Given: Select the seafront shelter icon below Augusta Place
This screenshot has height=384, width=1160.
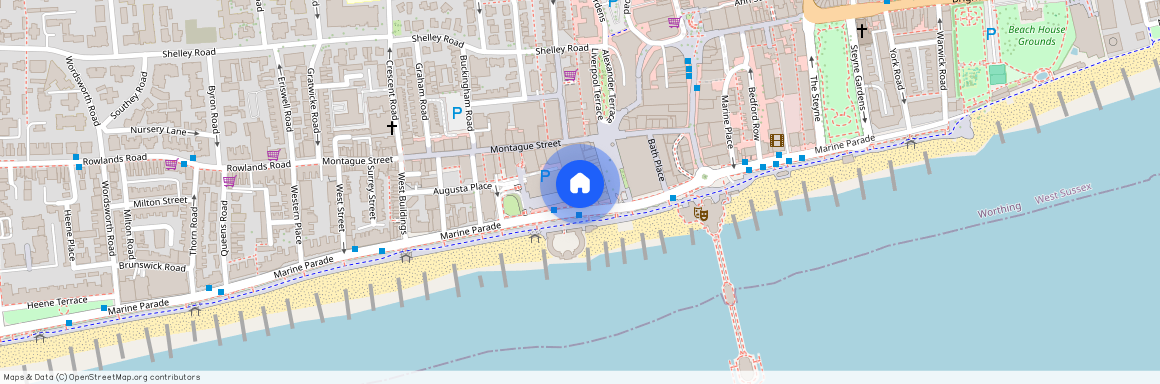Looking at the screenshot, I should tap(535, 238).
